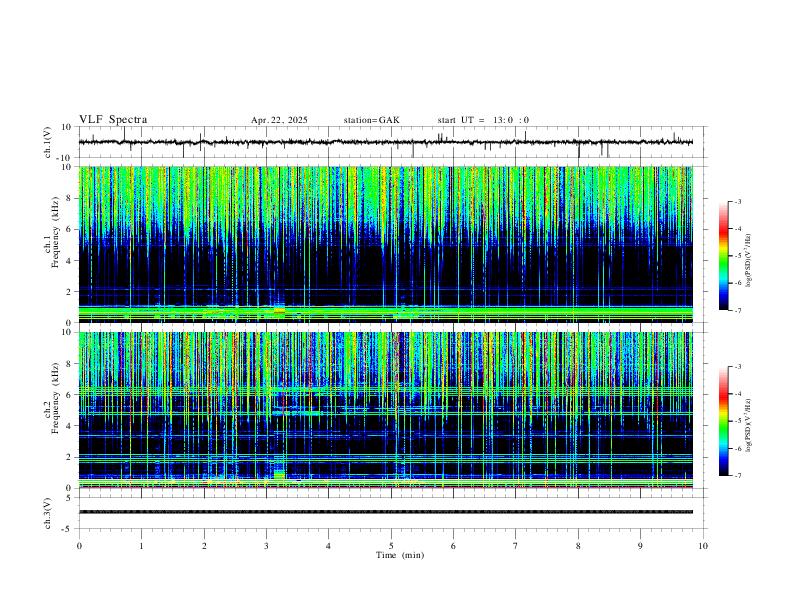Click the "8" kHz tick on ch.1 spectrogram

click(69, 198)
